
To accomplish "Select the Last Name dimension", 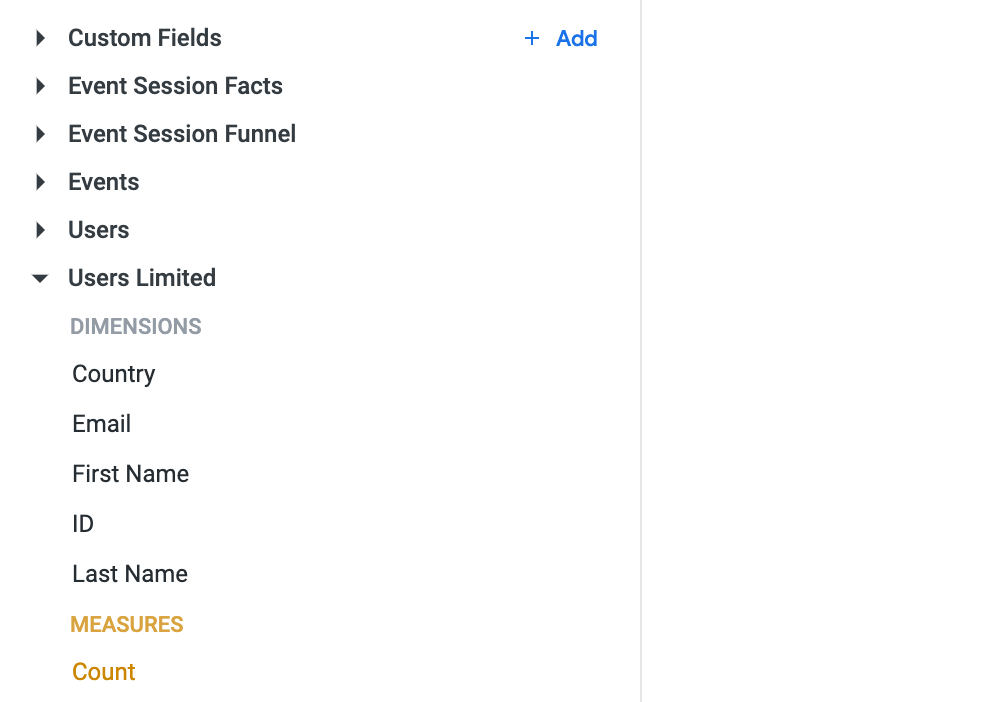I will tap(129, 574).
